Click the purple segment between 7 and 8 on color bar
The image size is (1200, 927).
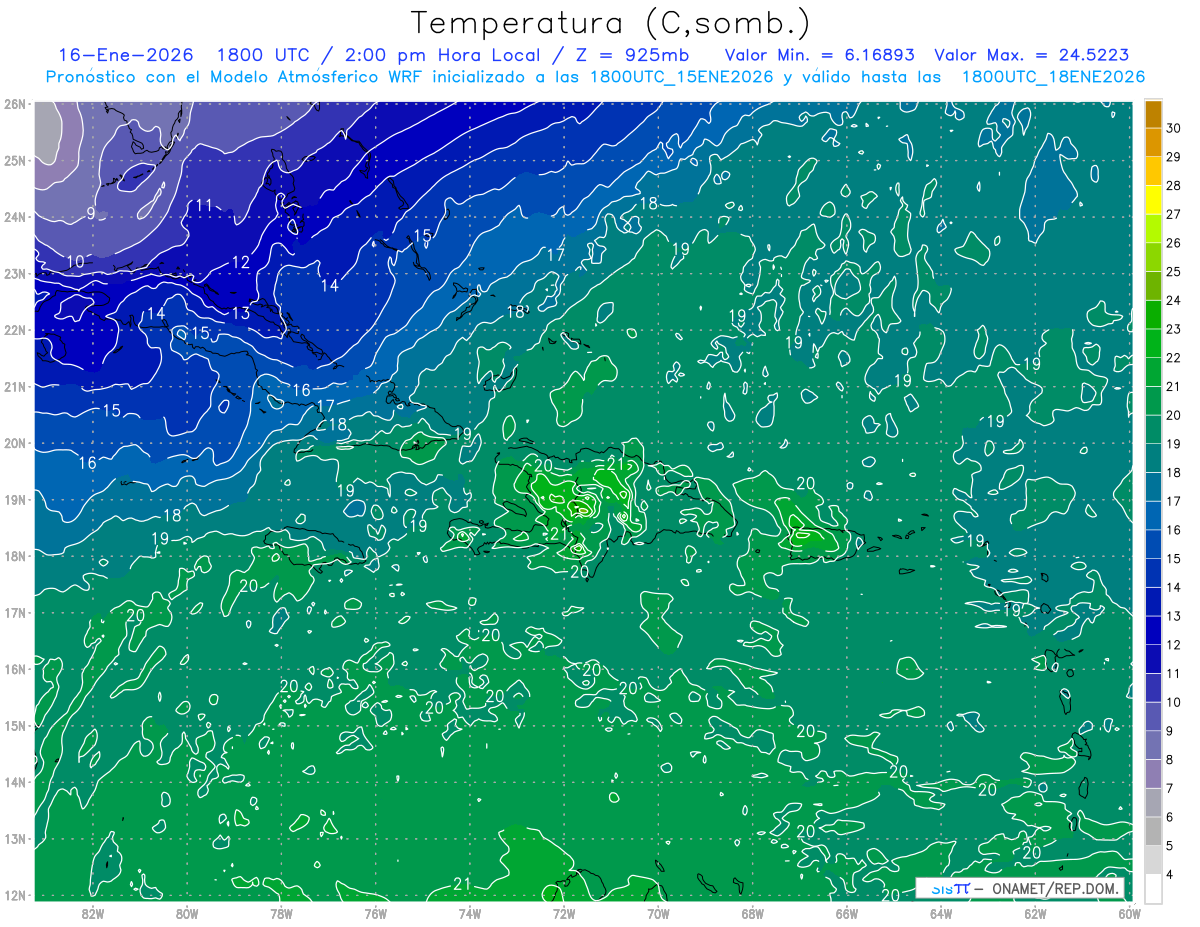[x=1153, y=774]
